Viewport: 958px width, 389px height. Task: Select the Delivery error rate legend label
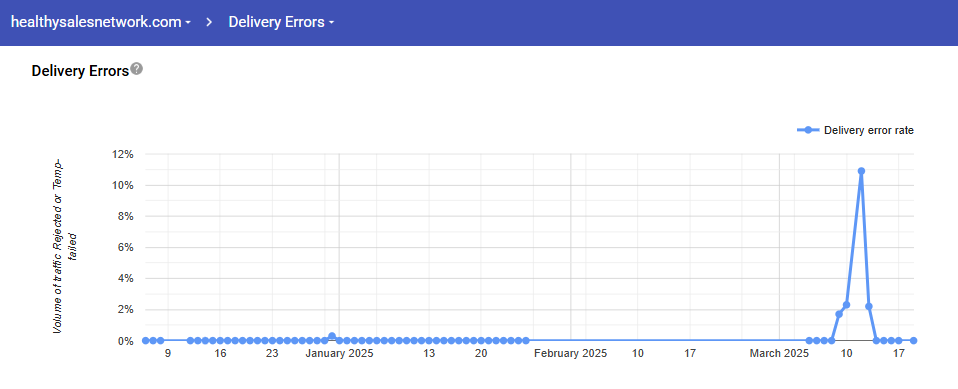click(869, 130)
